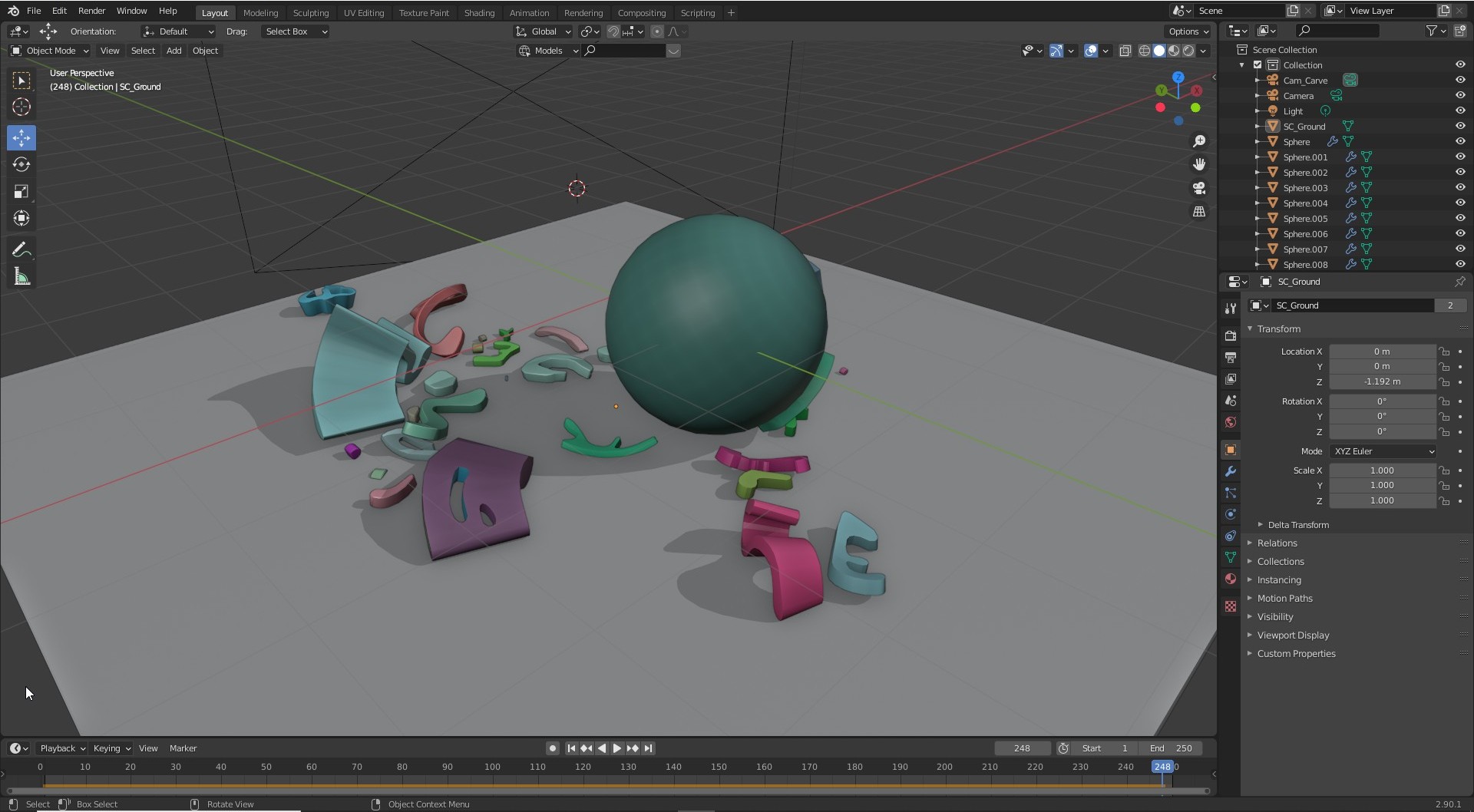Viewport: 1474px width, 812px height.
Task: Activate the Rotate tool
Action: click(21, 164)
